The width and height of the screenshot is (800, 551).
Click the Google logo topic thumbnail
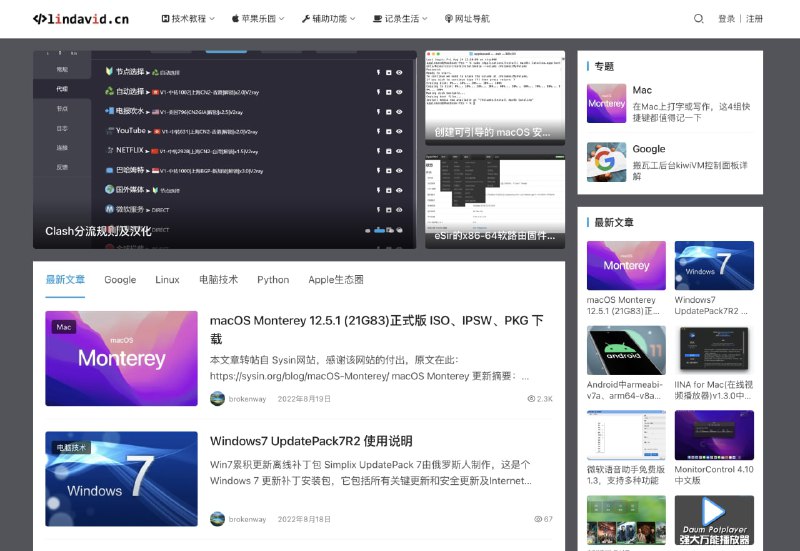(606, 162)
